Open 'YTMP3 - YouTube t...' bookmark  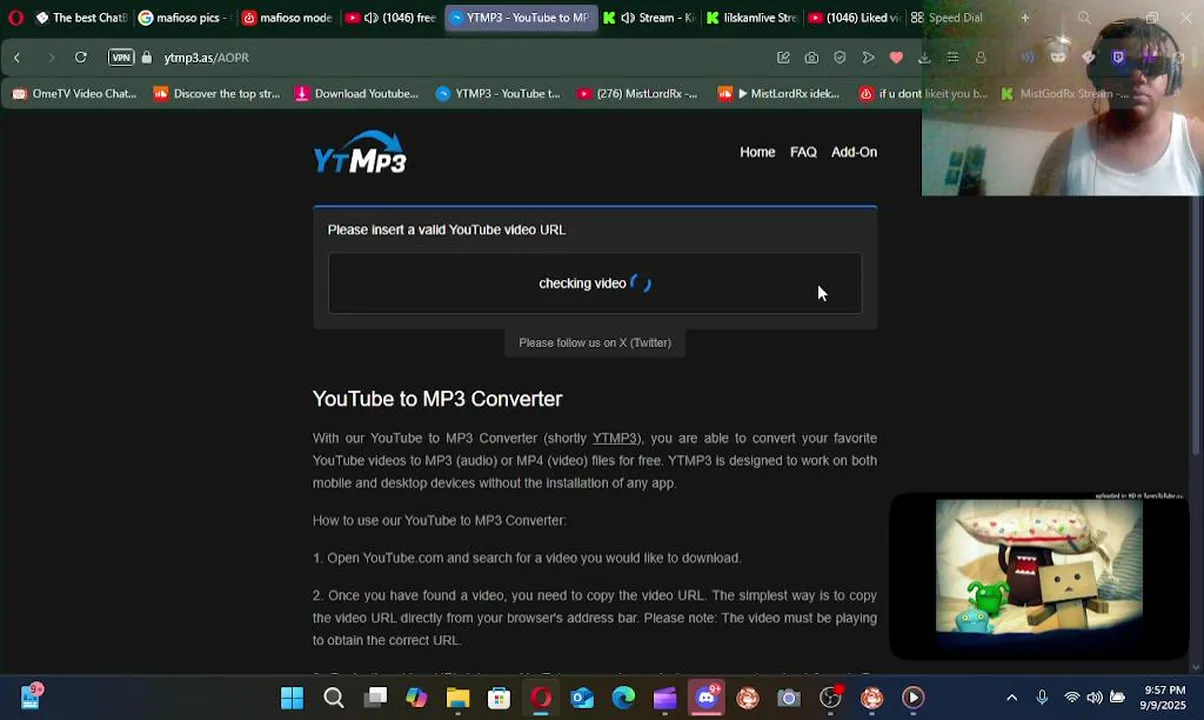pyautogui.click(x=498, y=94)
